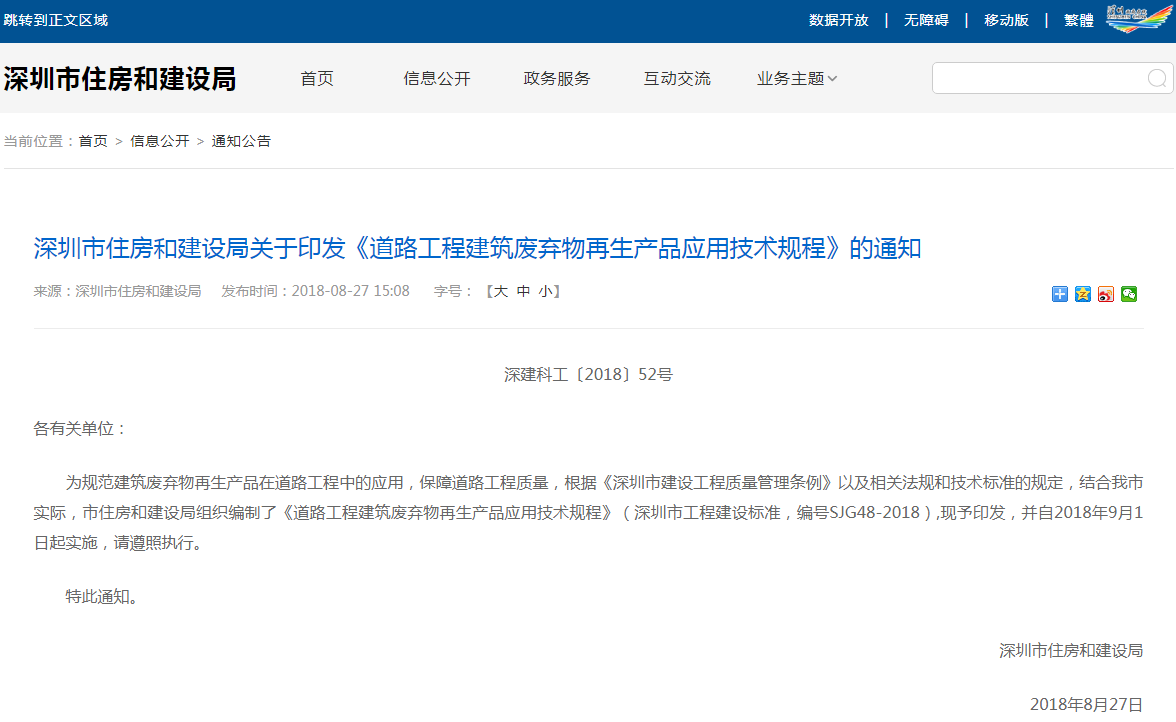Click 跳转到正文区域 skip link
Screen dimensions: 1176x722
(x=56, y=20)
